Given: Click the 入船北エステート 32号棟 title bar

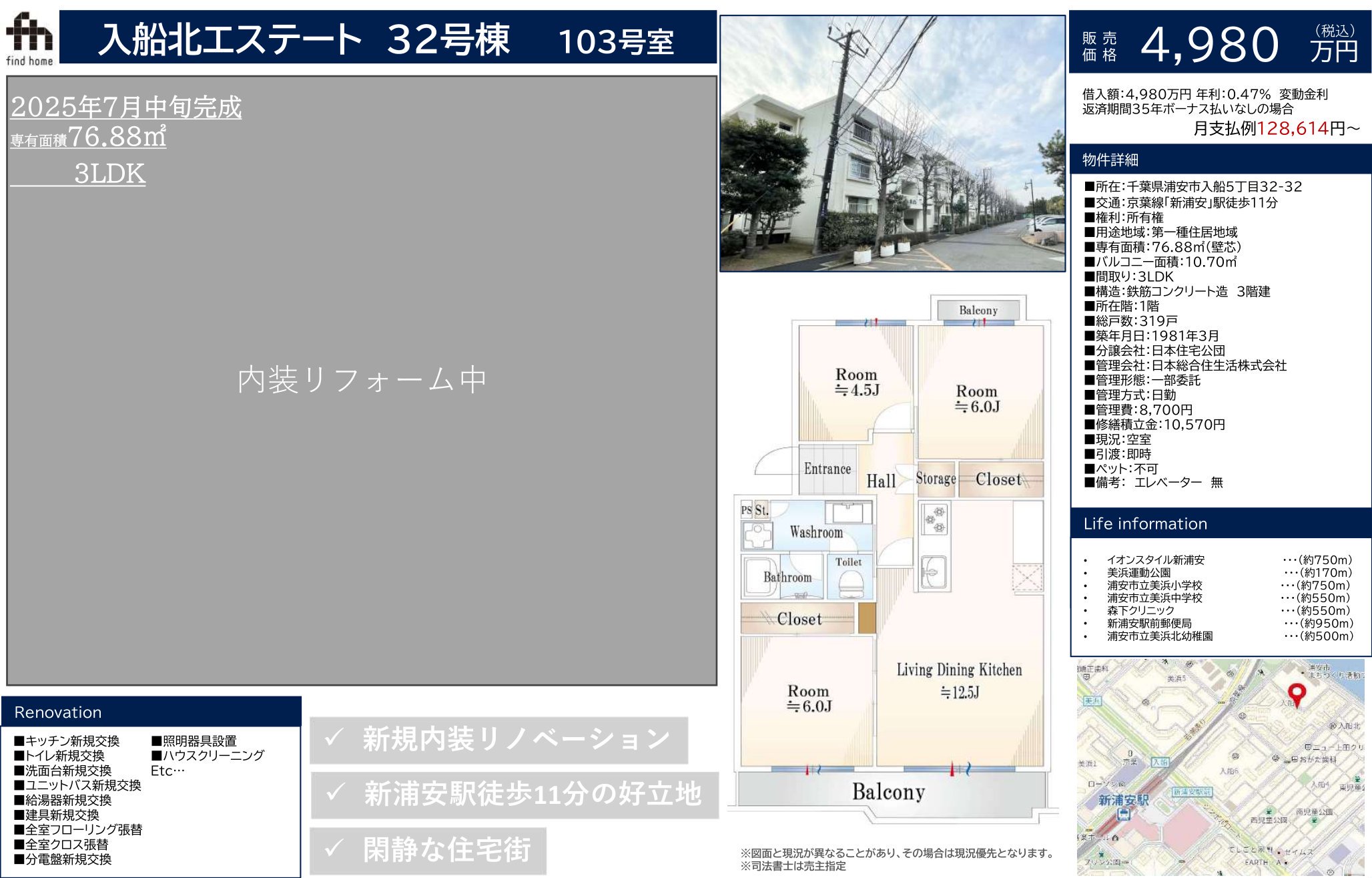Looking at the screenshot, I should pyautogui.click(x=387, y=39).
